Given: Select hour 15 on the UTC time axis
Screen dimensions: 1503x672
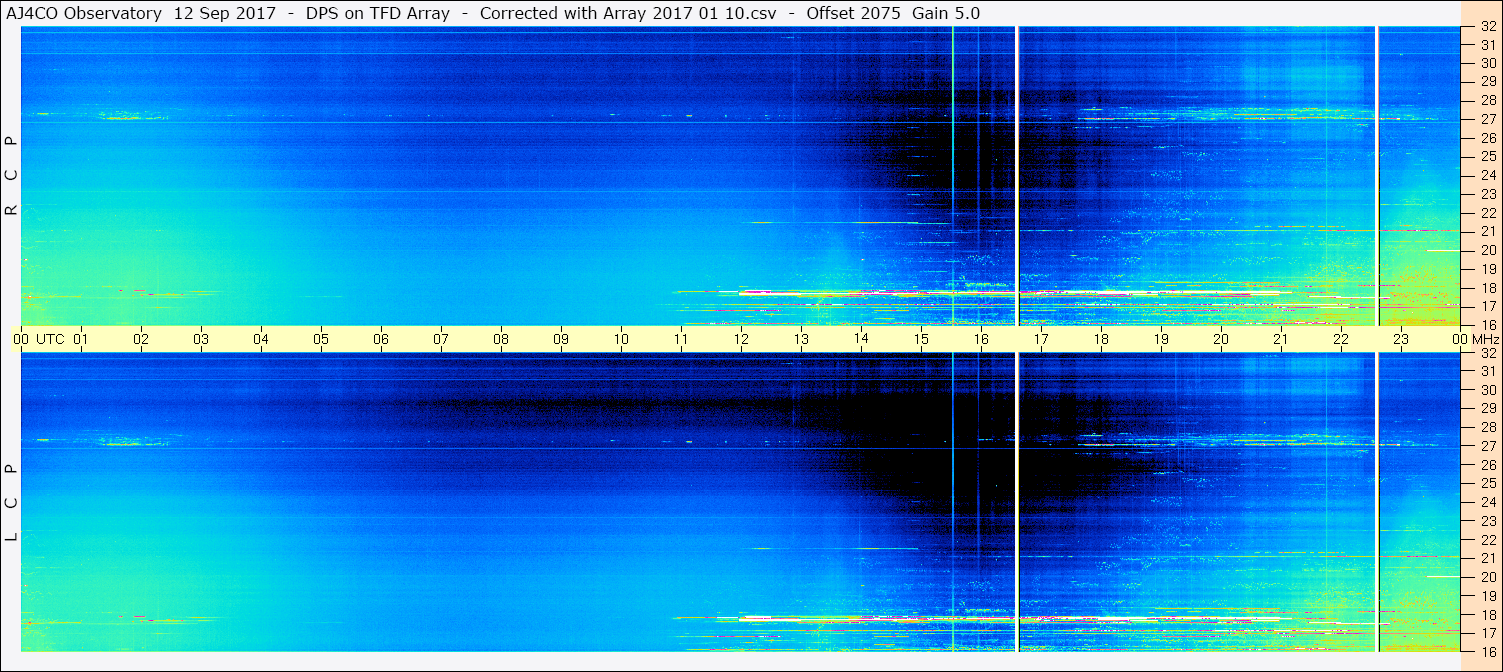Looking at the screenshot, I should [x=921, y=340].
